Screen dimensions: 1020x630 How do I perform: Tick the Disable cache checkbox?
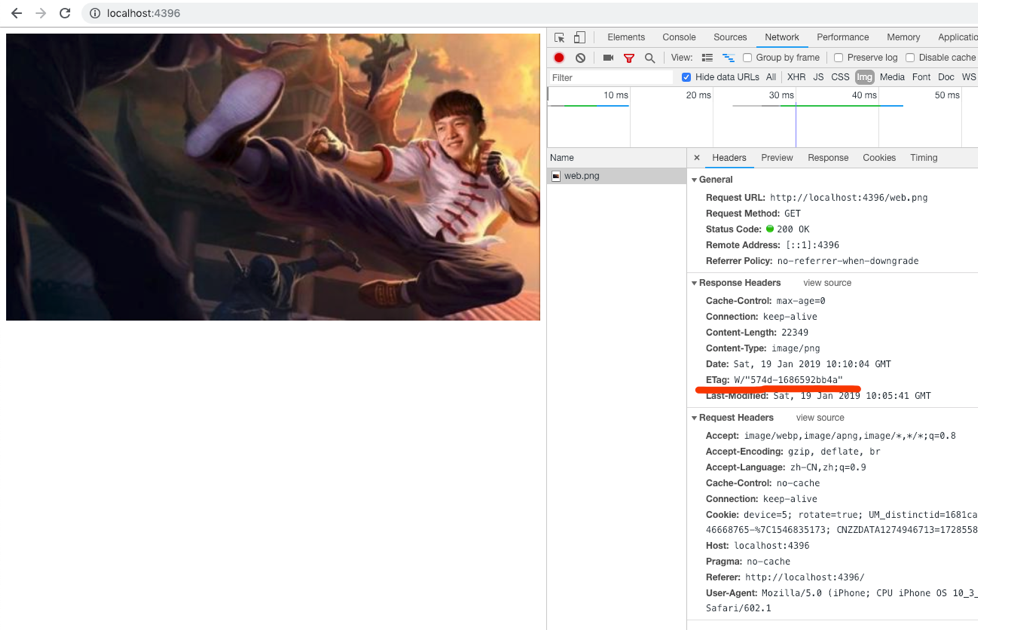click(910, 57)
